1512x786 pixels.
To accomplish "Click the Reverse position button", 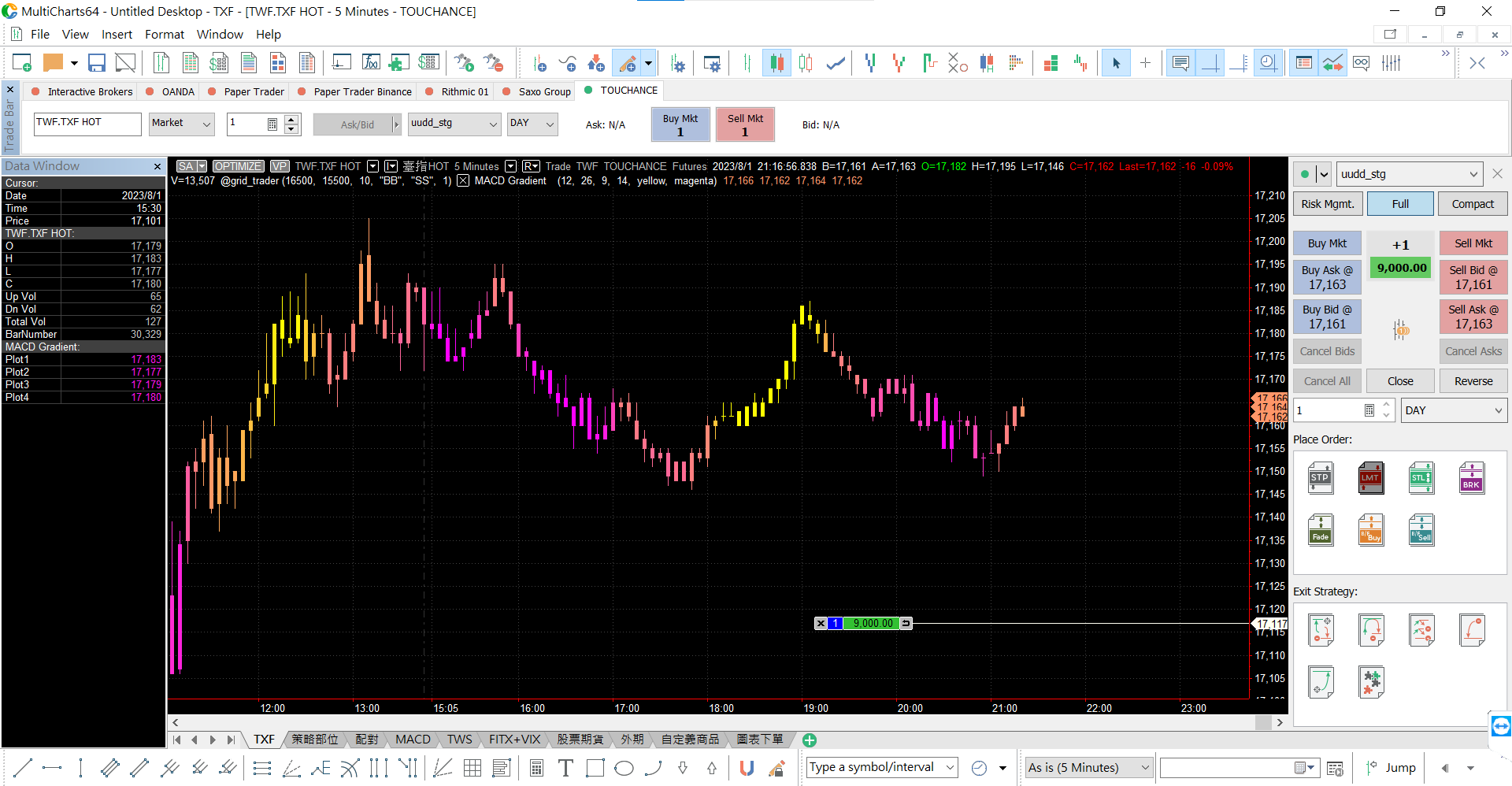I will coord(1473,381).
